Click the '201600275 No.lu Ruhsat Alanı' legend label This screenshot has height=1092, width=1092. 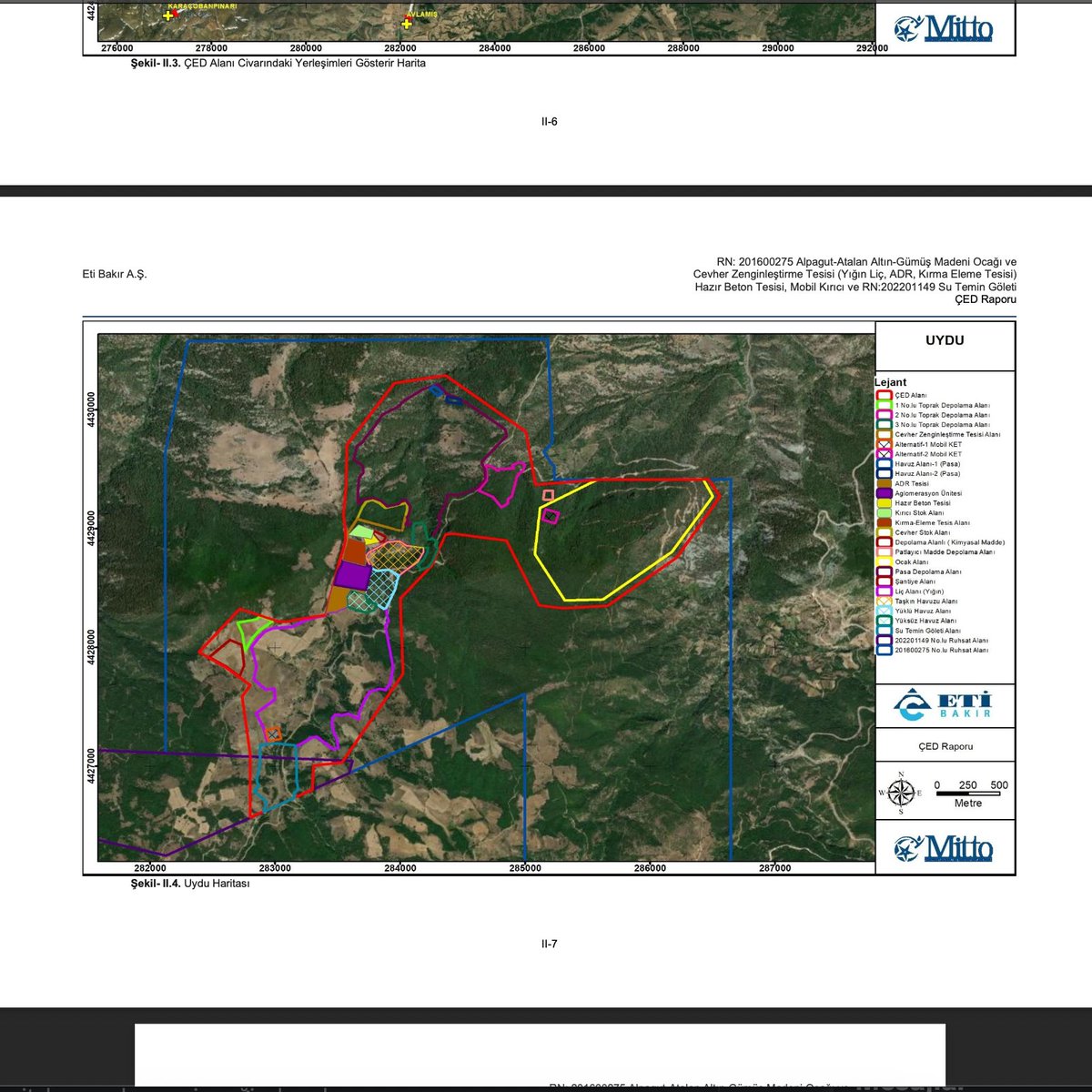tap(941, 651)
